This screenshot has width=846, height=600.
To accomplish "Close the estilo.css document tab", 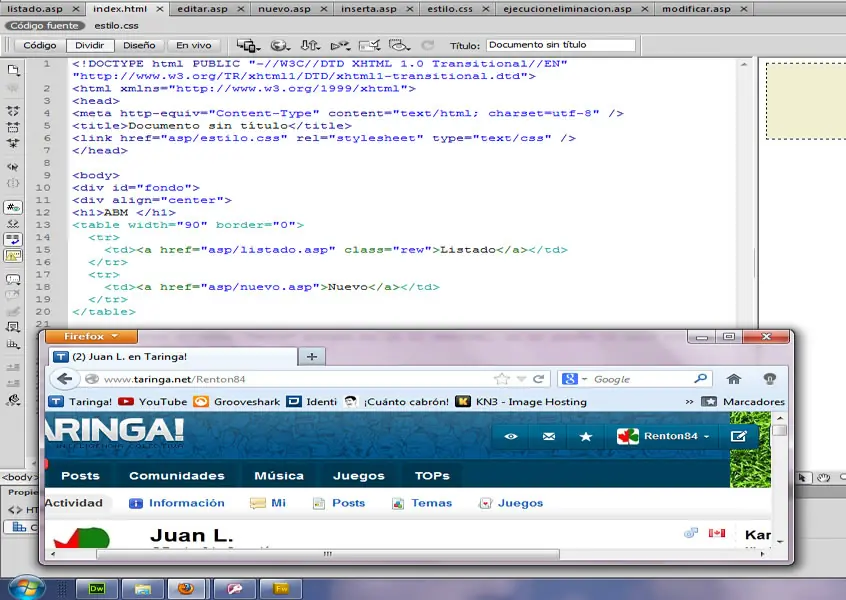I will tap(486, 9).
